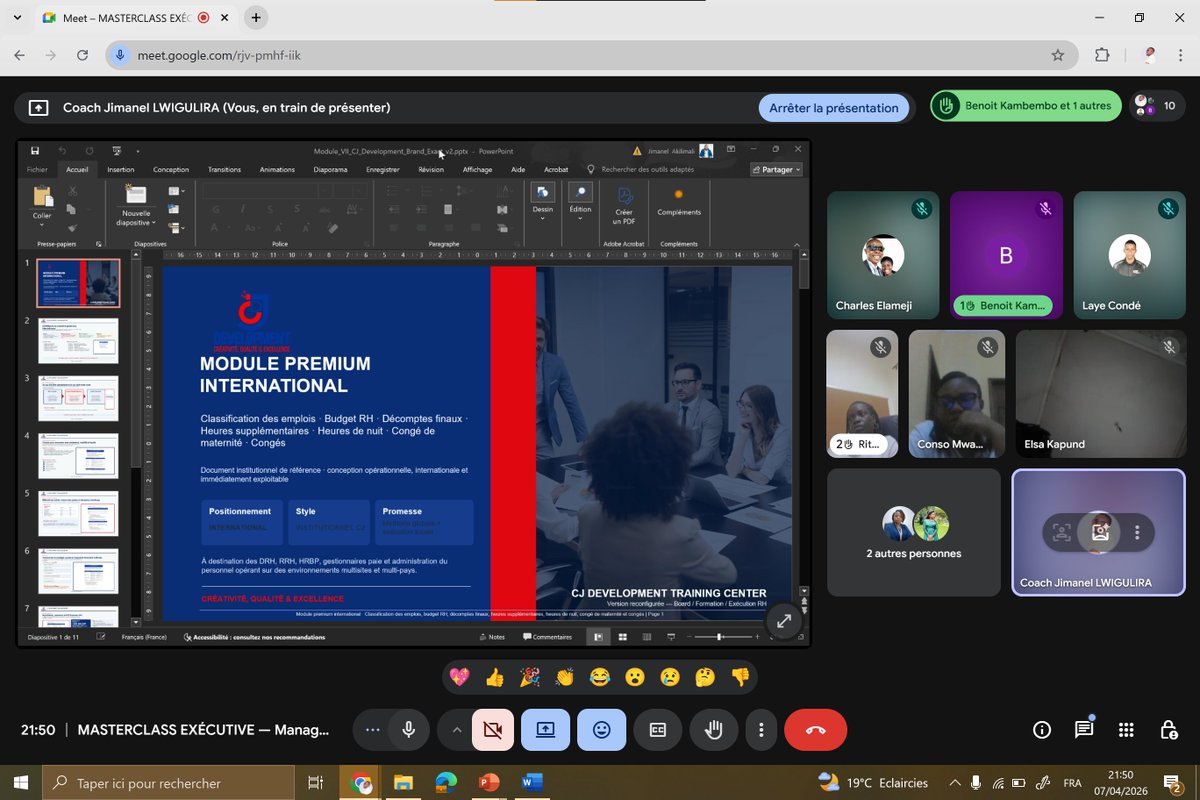The height and width of the screenshot is (800, 1200).
Task: Start slideshow from the status bar
Action: (670, 636)
